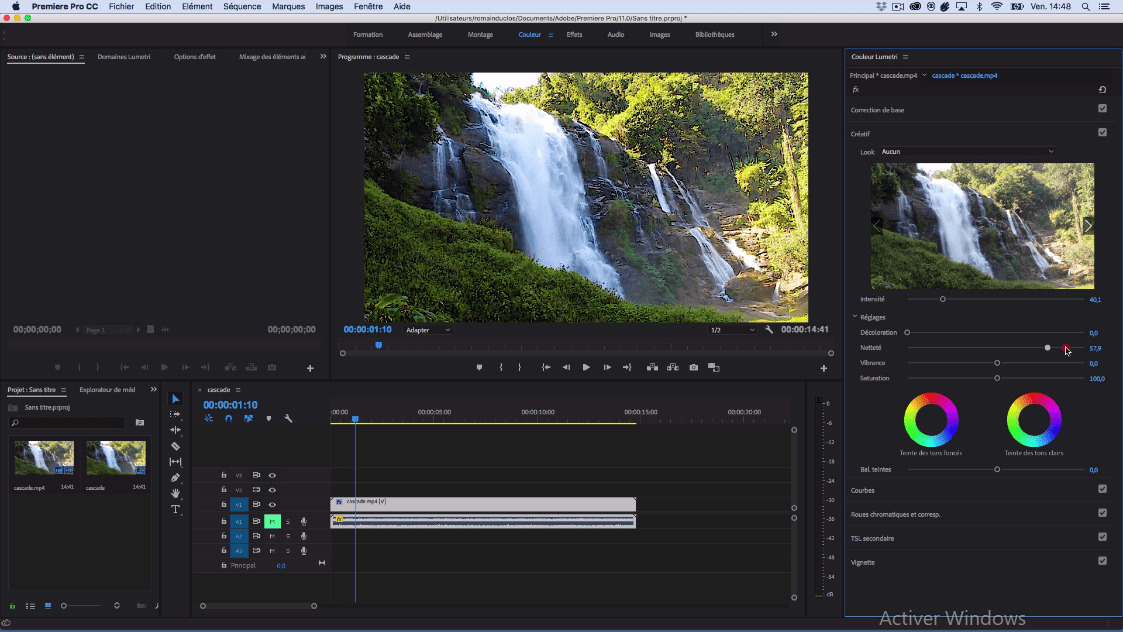Choose the Hand tool
1123x632 pixels.
point(176,493)
